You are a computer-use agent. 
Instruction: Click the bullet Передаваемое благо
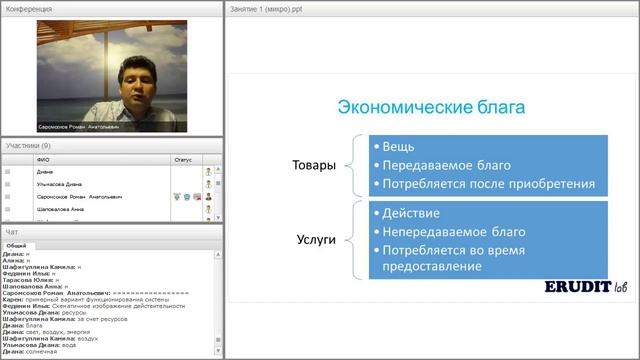447,165
